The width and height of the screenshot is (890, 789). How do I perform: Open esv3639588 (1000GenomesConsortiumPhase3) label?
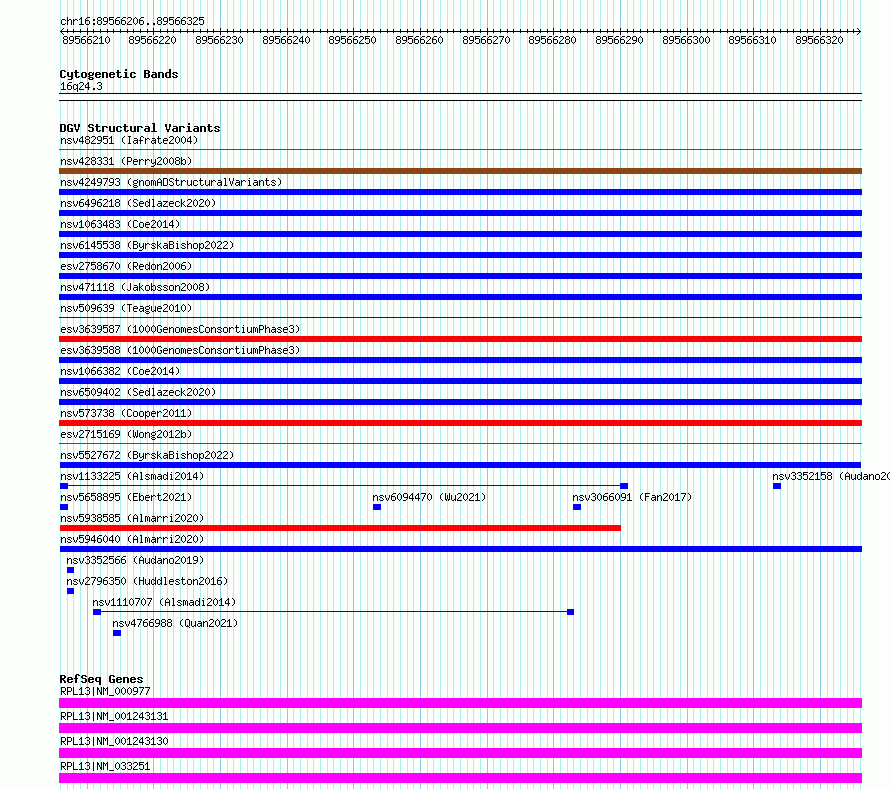coord(180,350)
